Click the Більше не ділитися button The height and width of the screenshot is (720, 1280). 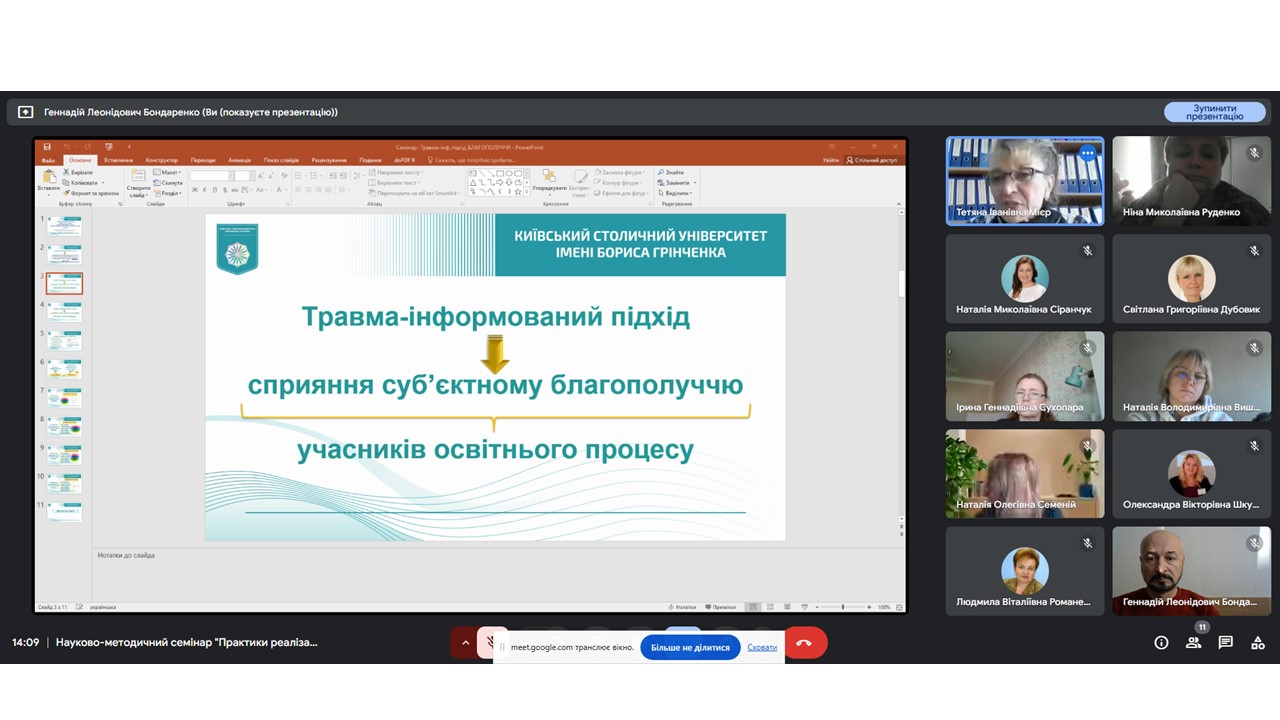tap(690, 647)
